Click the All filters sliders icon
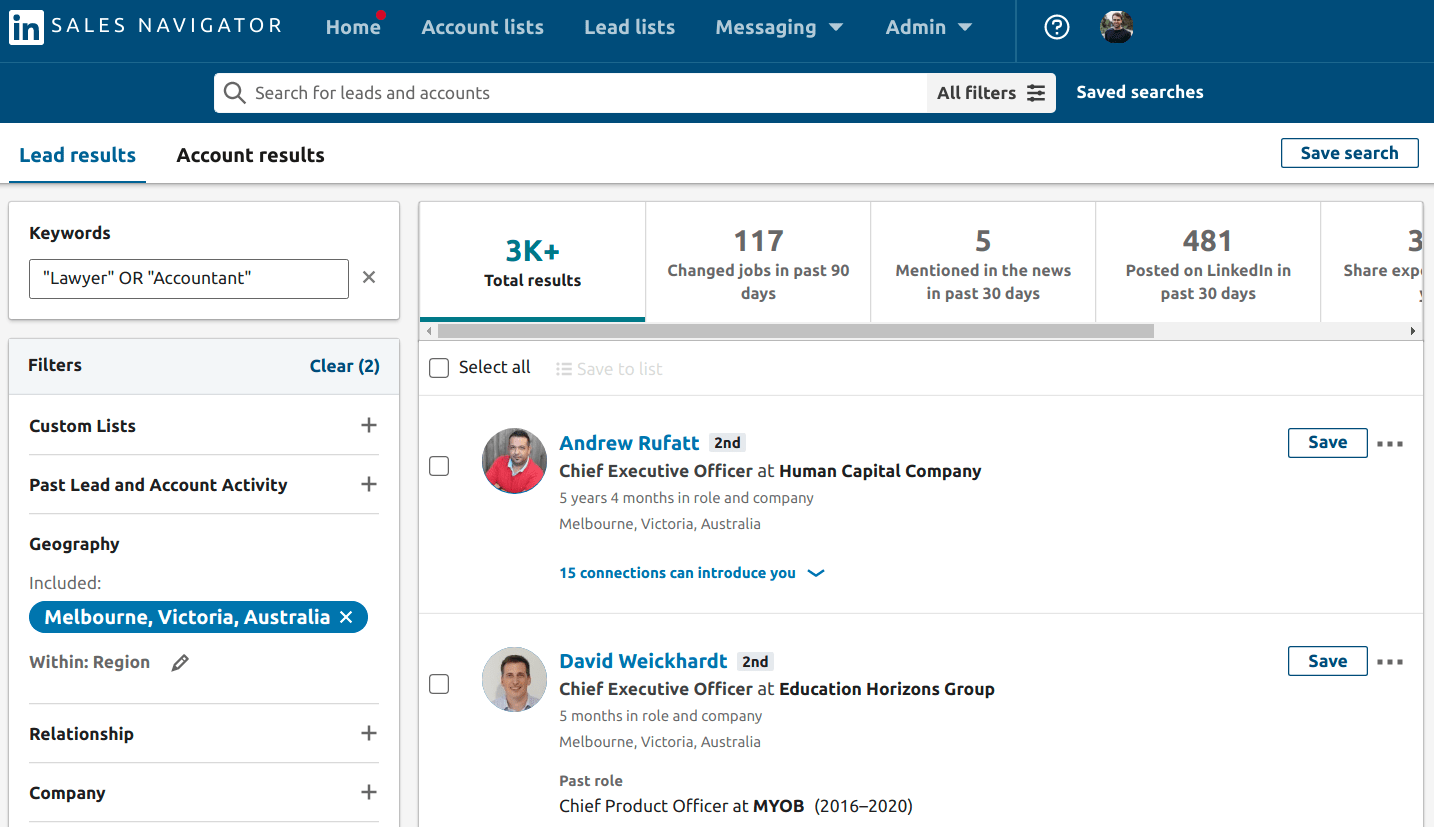The image size is (1434, 827). (1035, 93)
